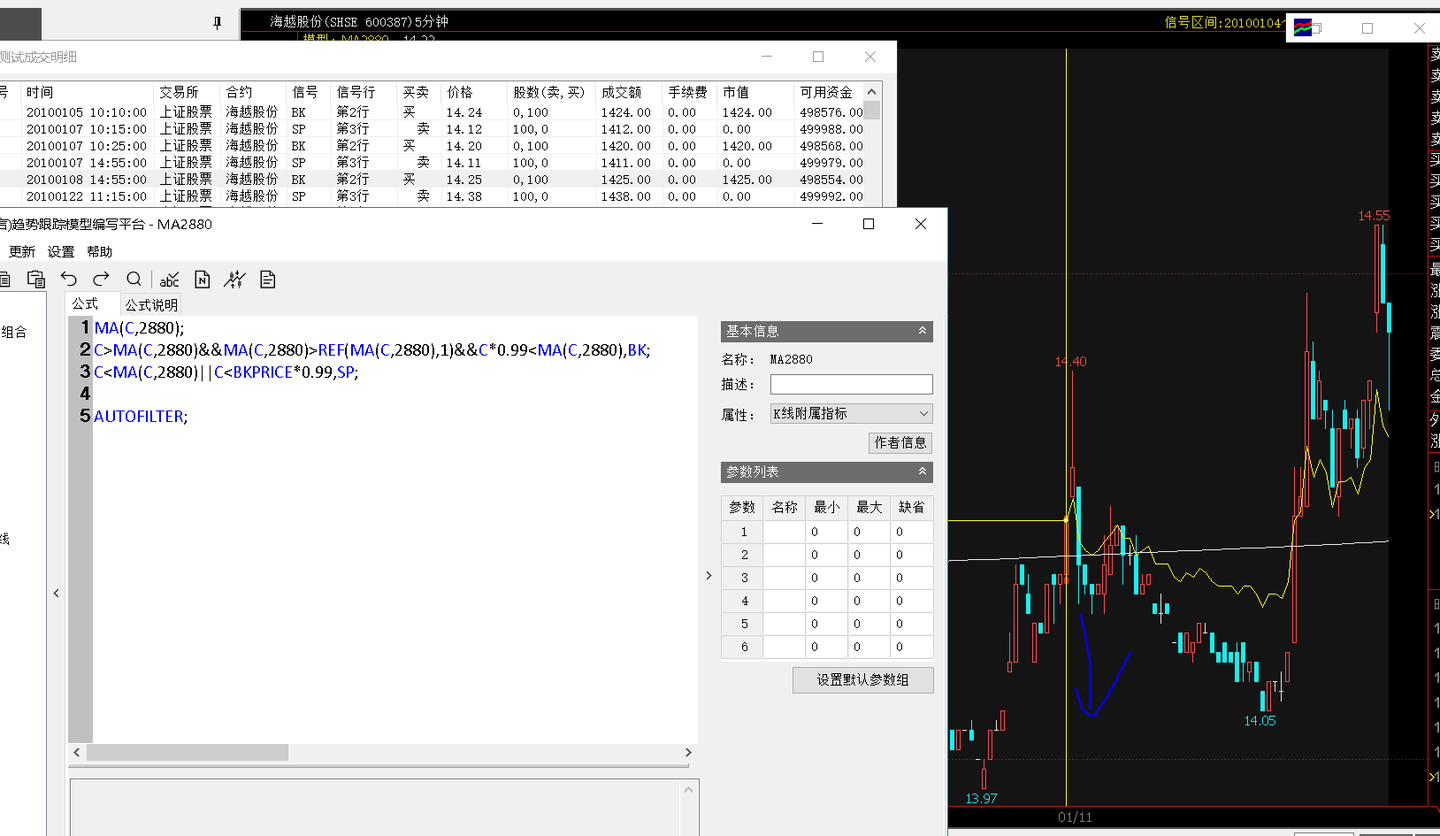The width and height of the screenshot is (1440, 836).
Task: Open the search magnifier tool
Action: click(134, 279)
